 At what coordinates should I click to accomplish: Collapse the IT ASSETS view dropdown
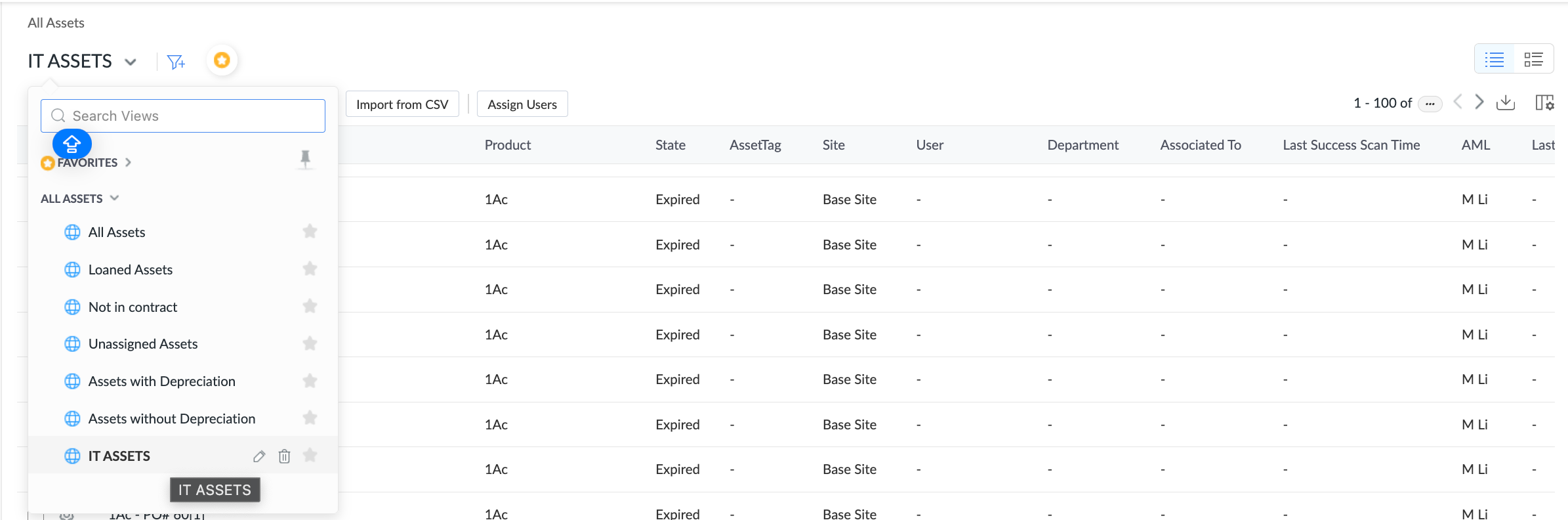pyautogui.click(x=131, y=62)
